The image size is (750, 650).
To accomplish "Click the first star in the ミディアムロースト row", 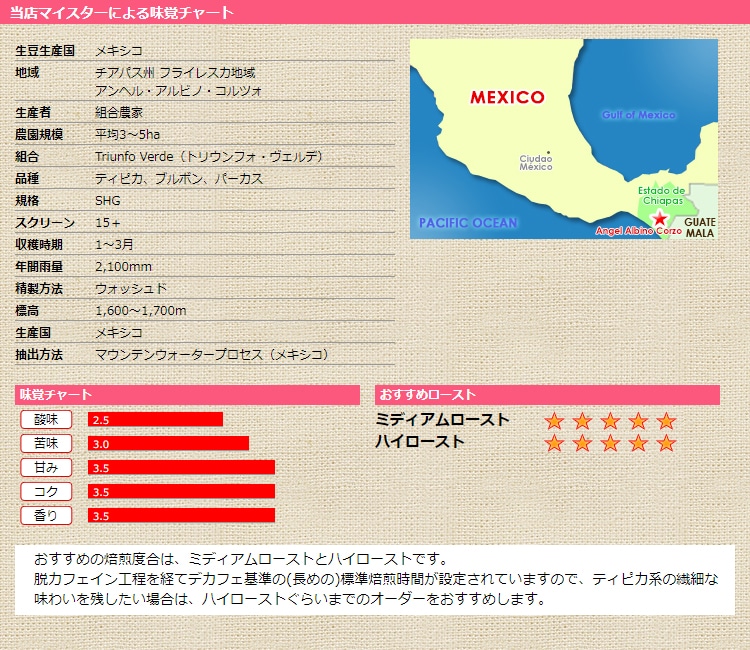I will (555, 421).
